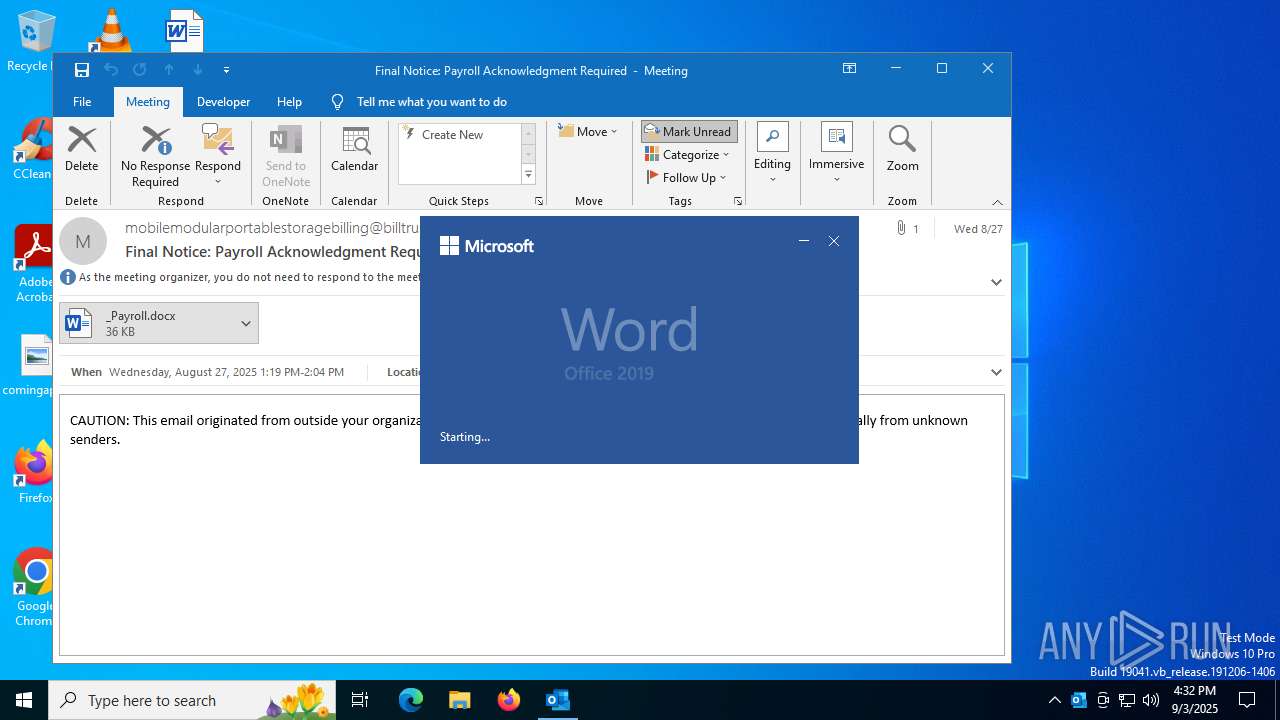Viewport: 1280px width, 720px height.
Task: Select the Meeting ribbon tab
Action: [148, 102]
